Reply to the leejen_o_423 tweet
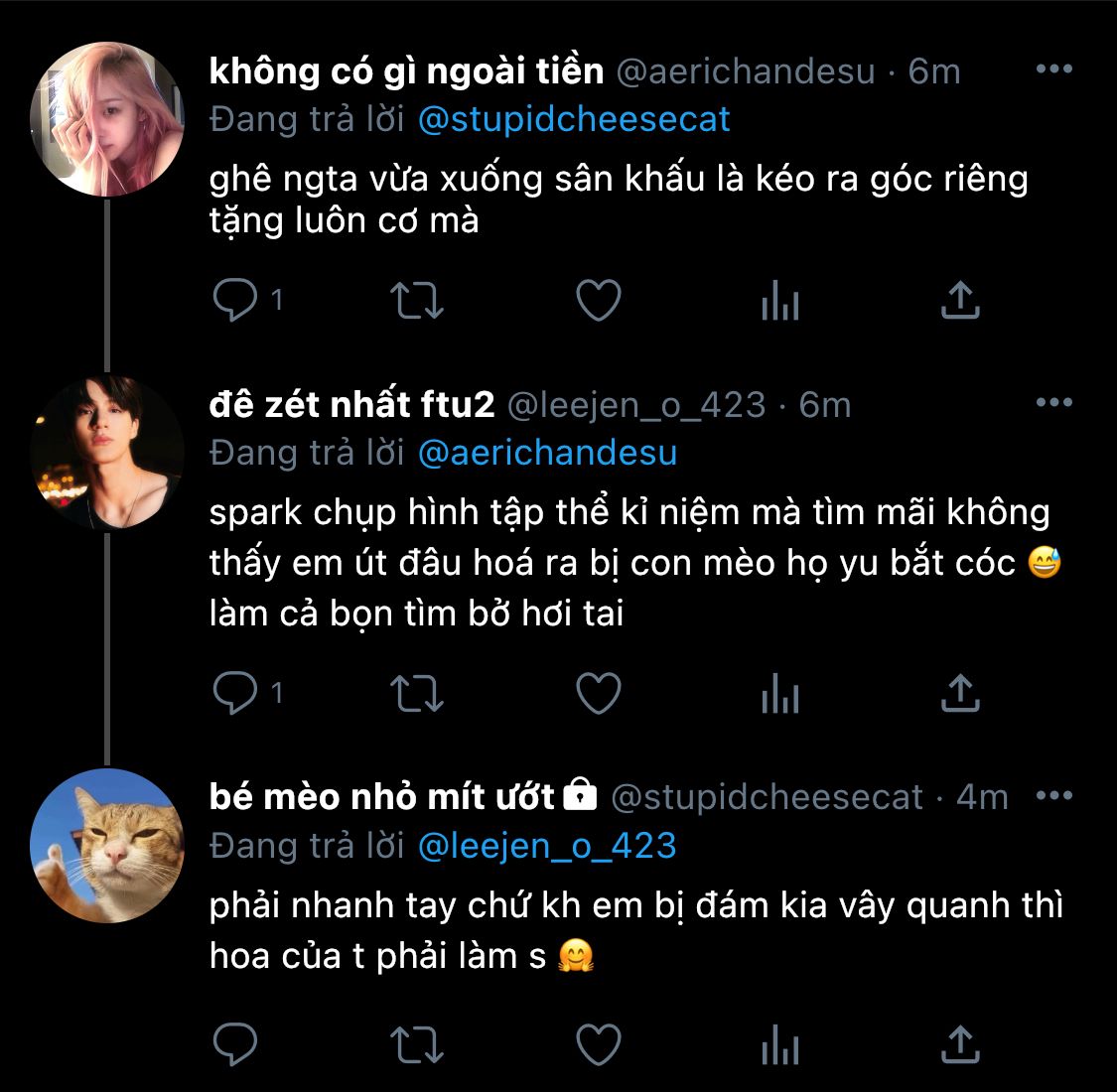 235,693
